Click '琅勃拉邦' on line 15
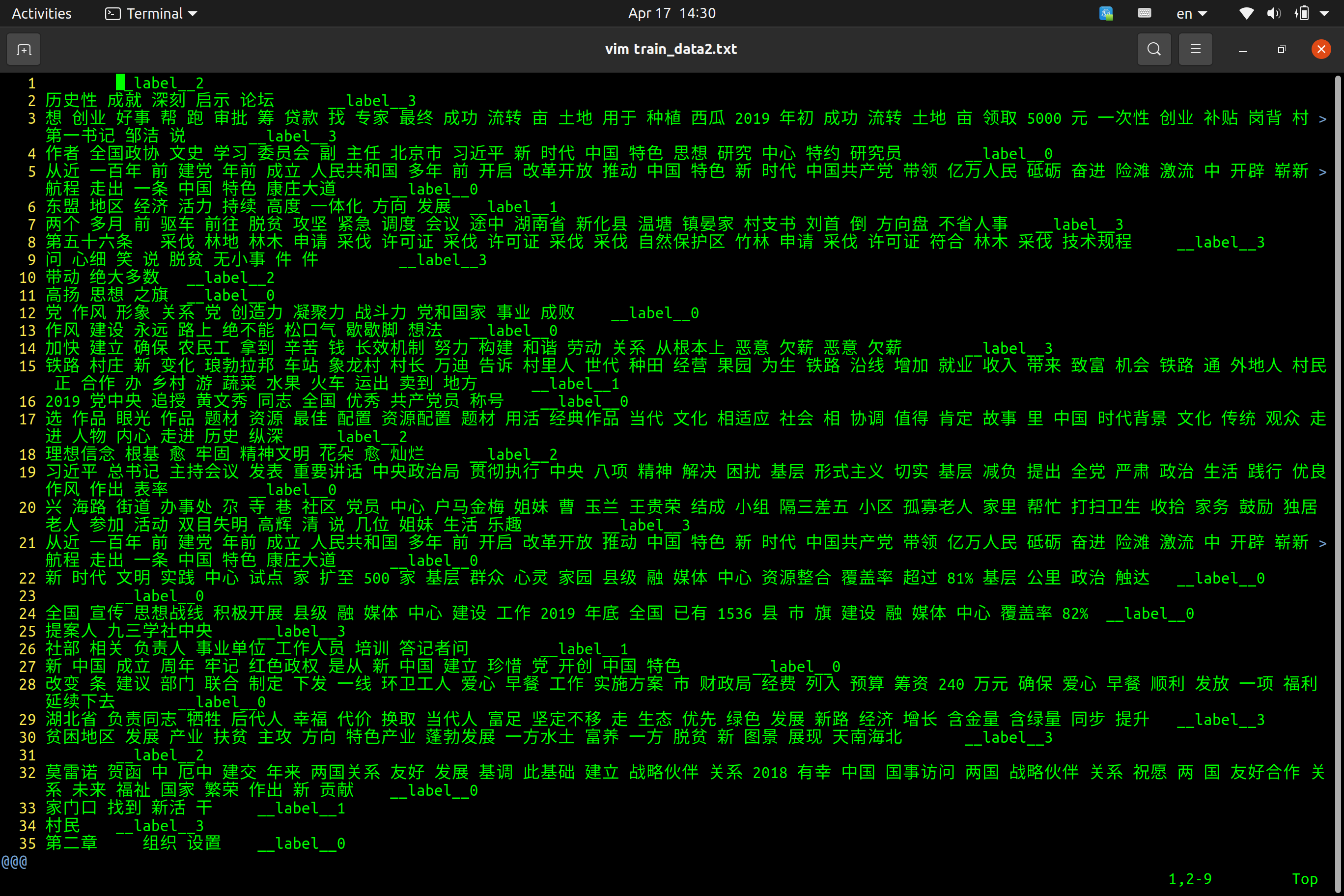 click(x=239, y=366)
